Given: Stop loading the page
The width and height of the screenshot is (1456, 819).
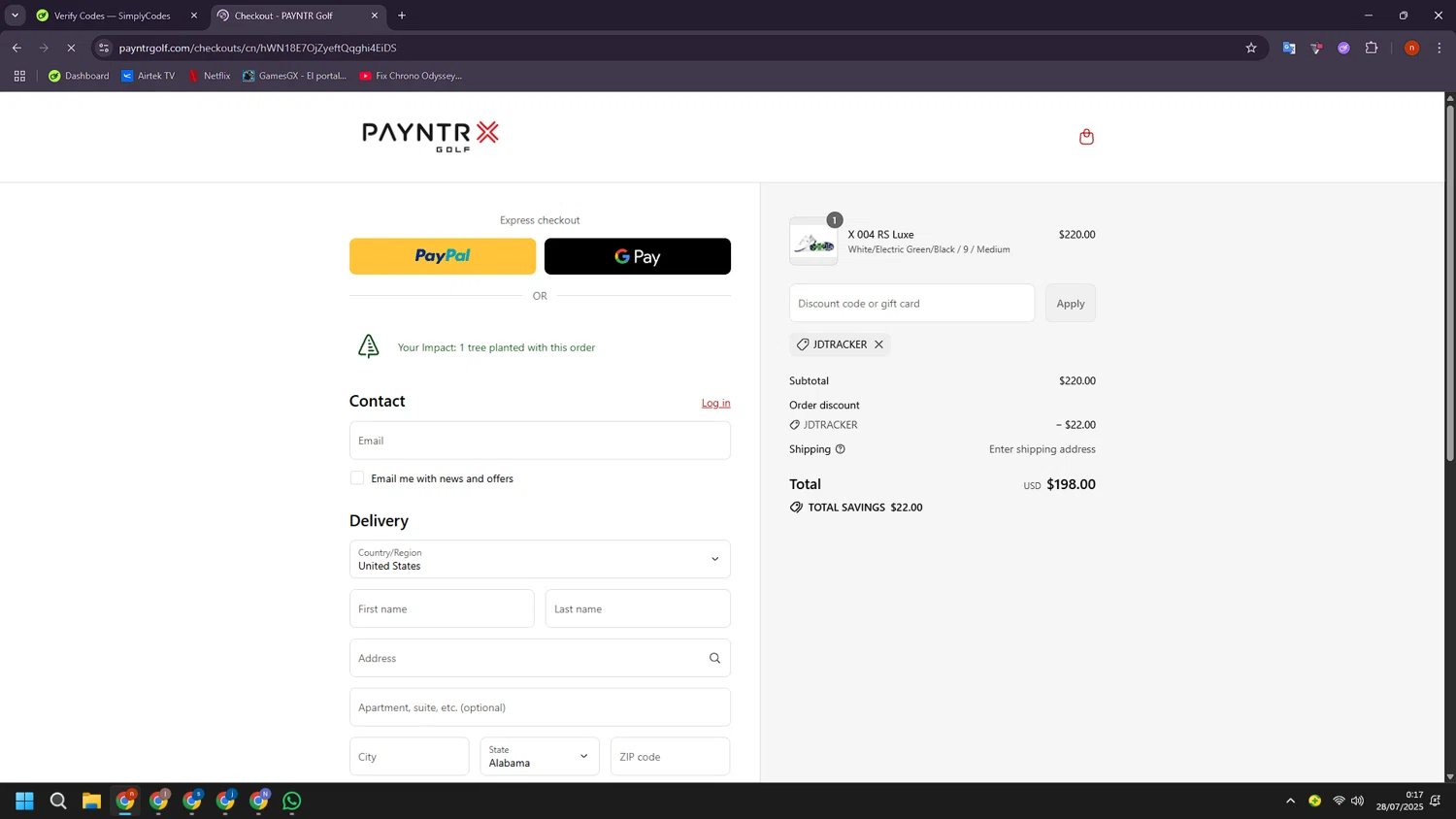Looking at the screenshot, I should 71,48.
